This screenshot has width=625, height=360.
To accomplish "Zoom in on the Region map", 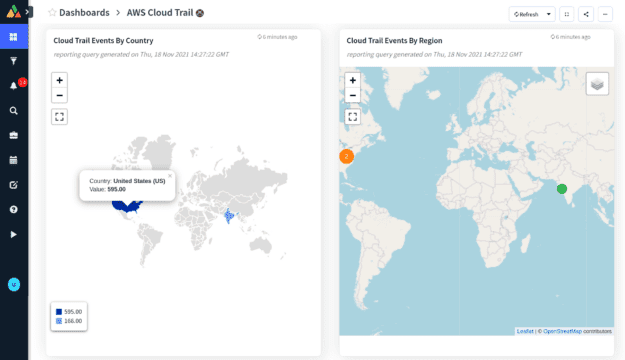I will click(352, 80).
